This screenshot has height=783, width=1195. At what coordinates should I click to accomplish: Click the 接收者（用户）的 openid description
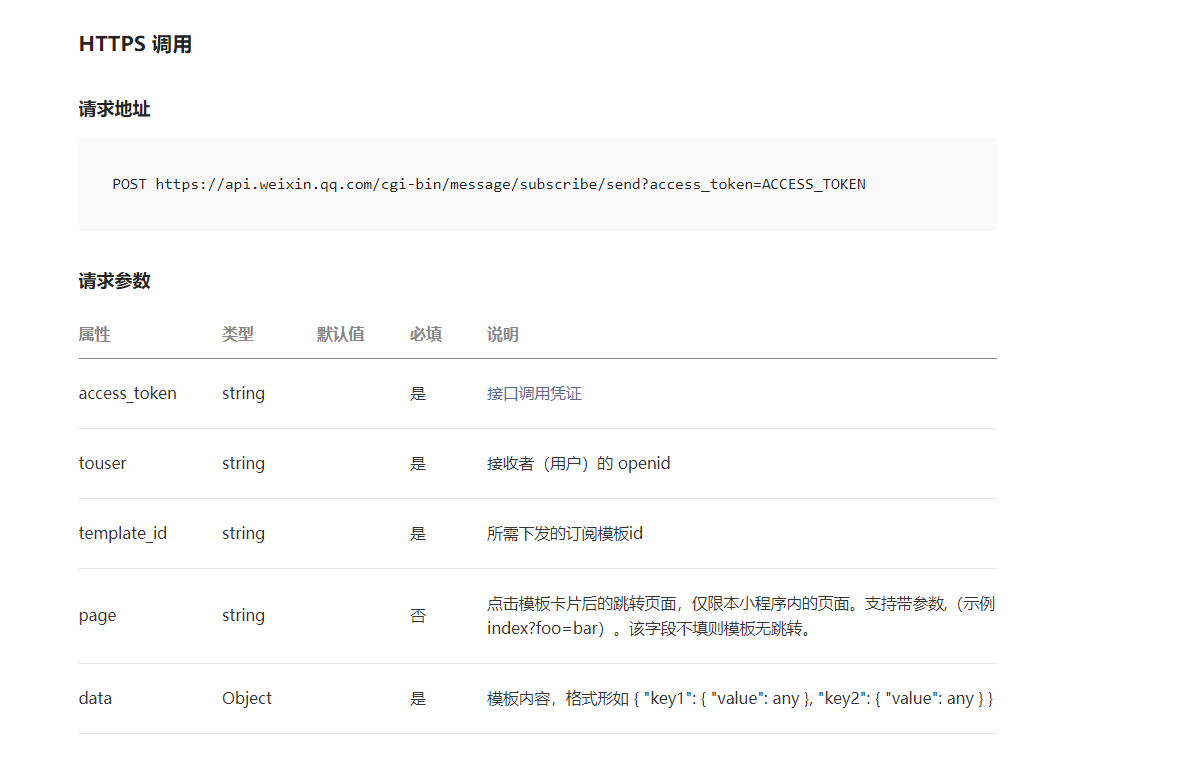(x=578, y=464)
